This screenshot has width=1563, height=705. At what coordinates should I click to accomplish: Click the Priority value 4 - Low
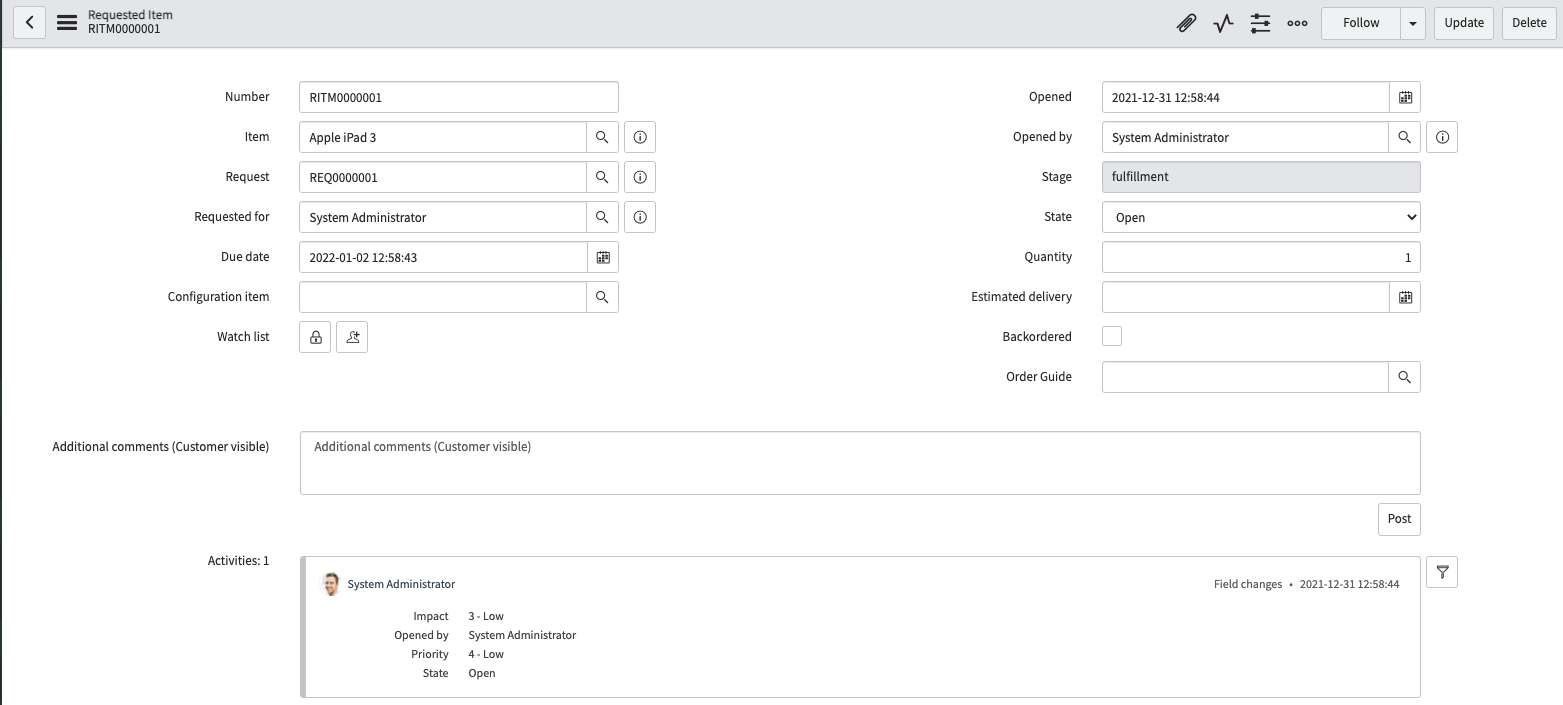[486, 654]
